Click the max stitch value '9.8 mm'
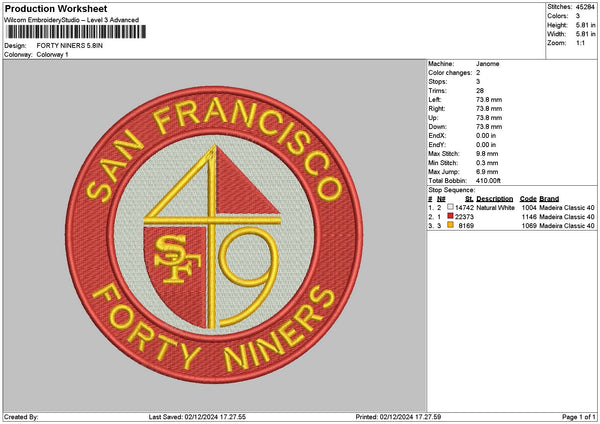Screen dimensions: 600x424 coord(487,154)
